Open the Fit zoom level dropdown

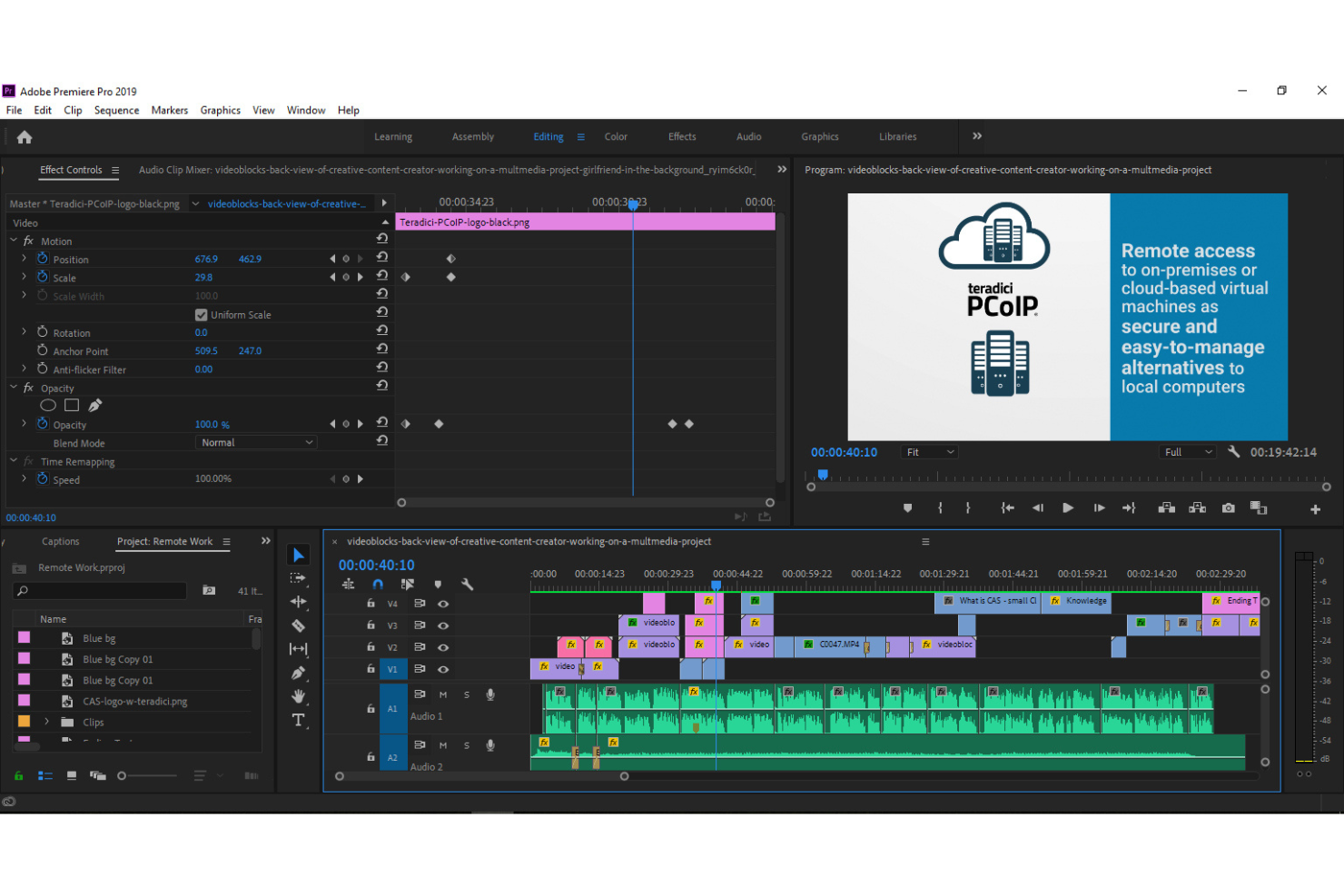coord(929,452)
